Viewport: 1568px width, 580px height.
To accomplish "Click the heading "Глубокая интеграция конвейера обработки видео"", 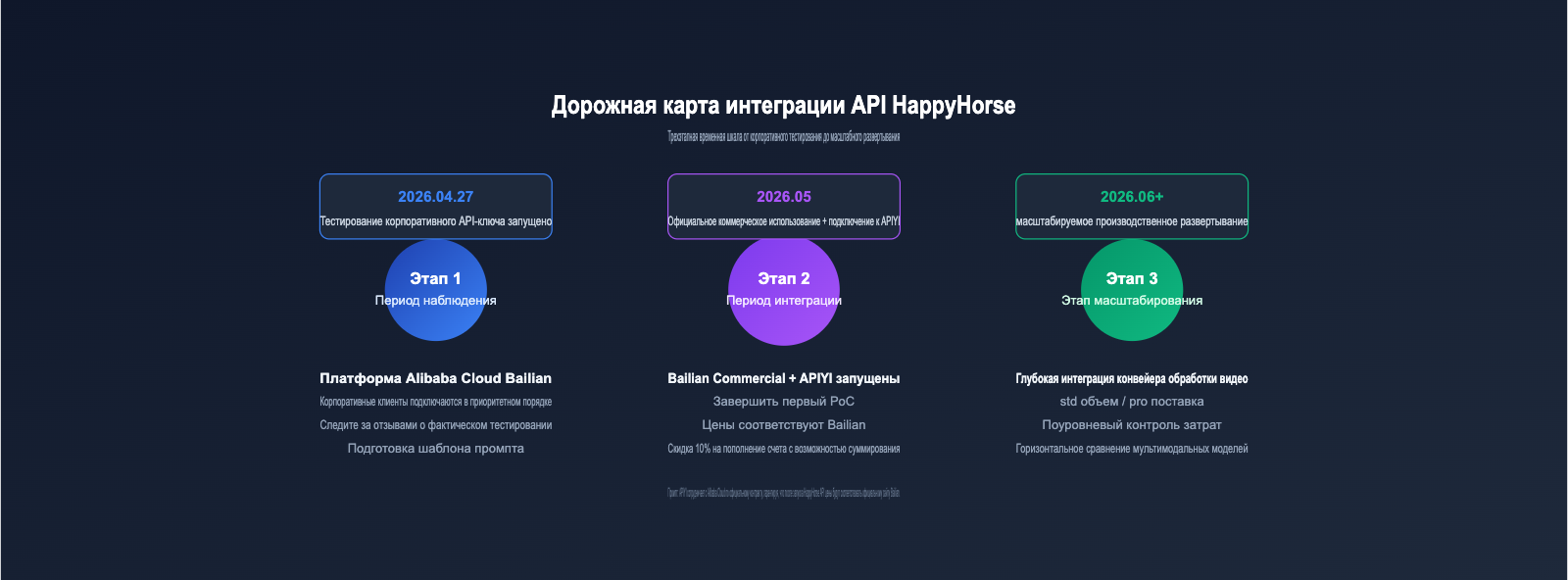I will (x=1131, y=378).
